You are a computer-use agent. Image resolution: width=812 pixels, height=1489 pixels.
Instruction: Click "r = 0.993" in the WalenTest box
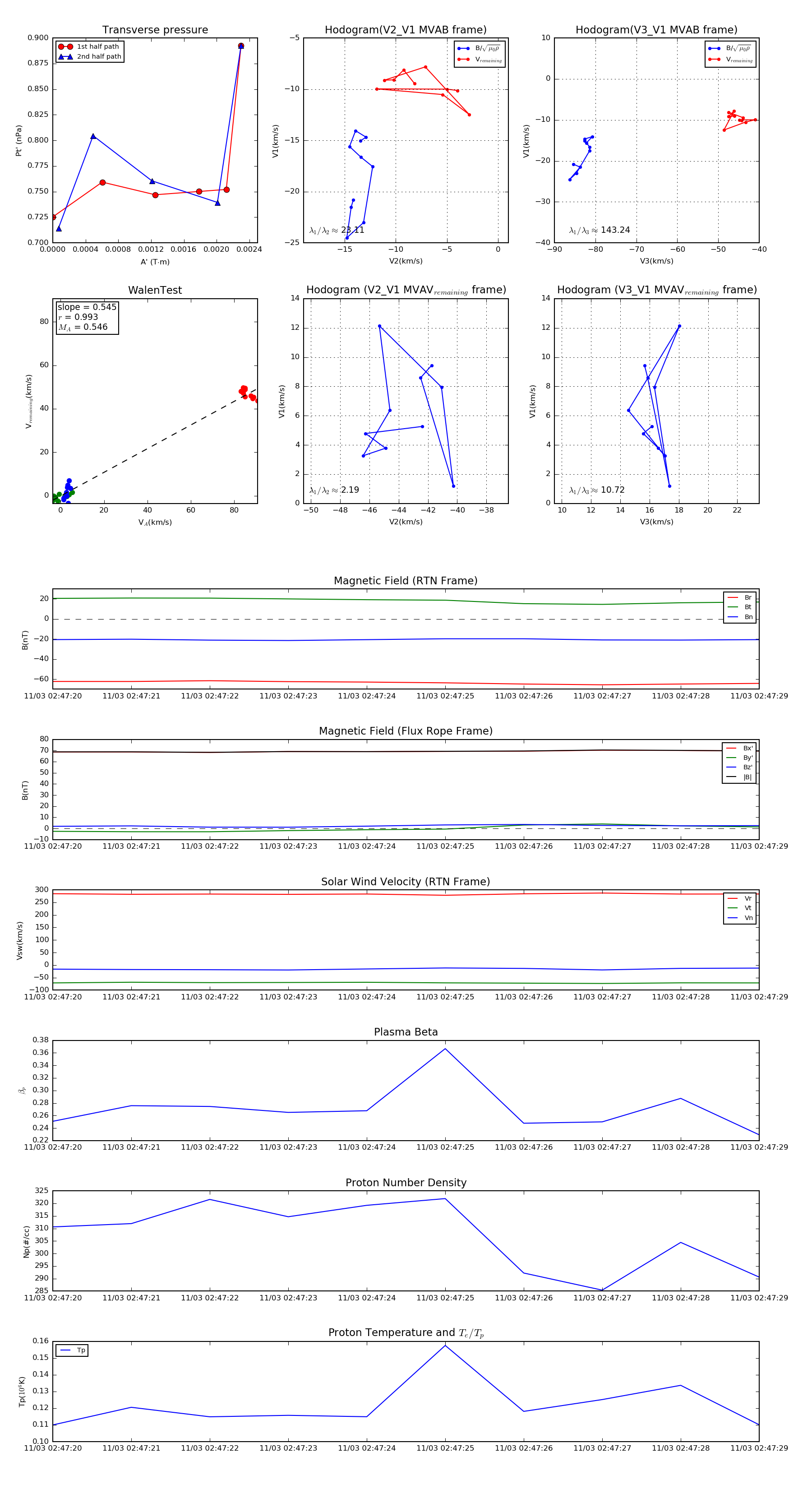(78, 317)
